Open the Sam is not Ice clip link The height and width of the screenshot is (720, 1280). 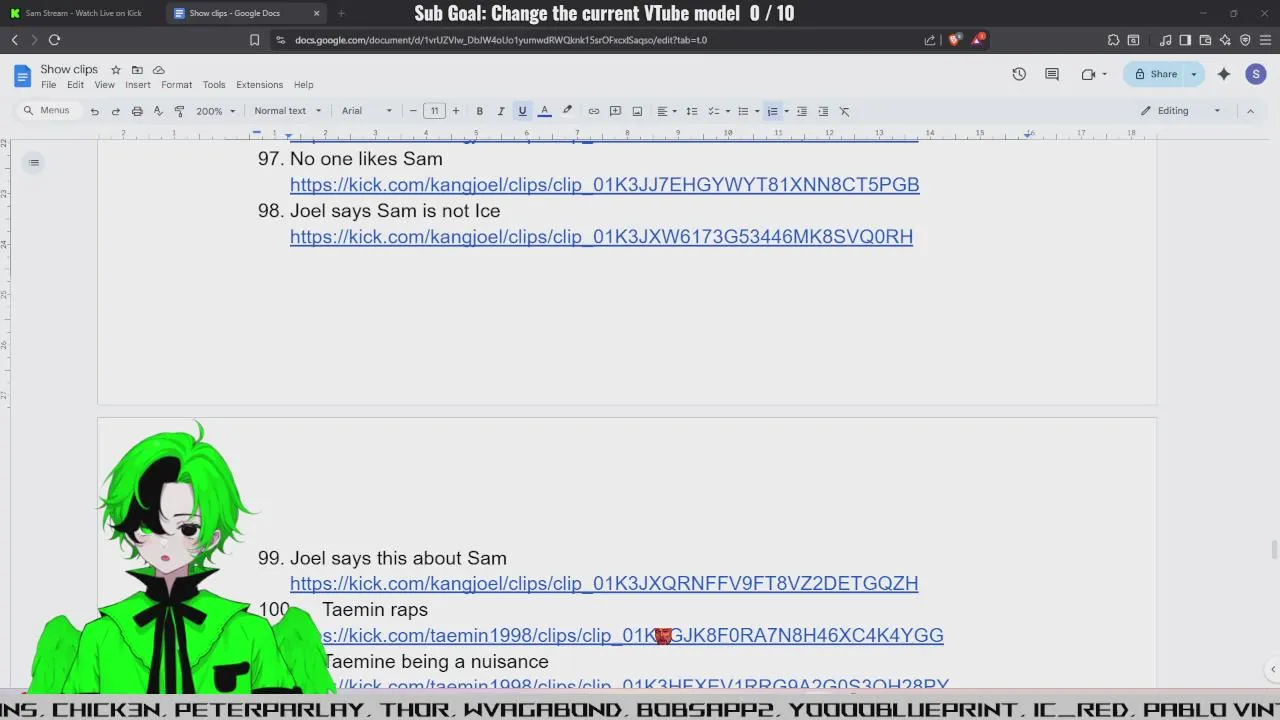[601, 237]
